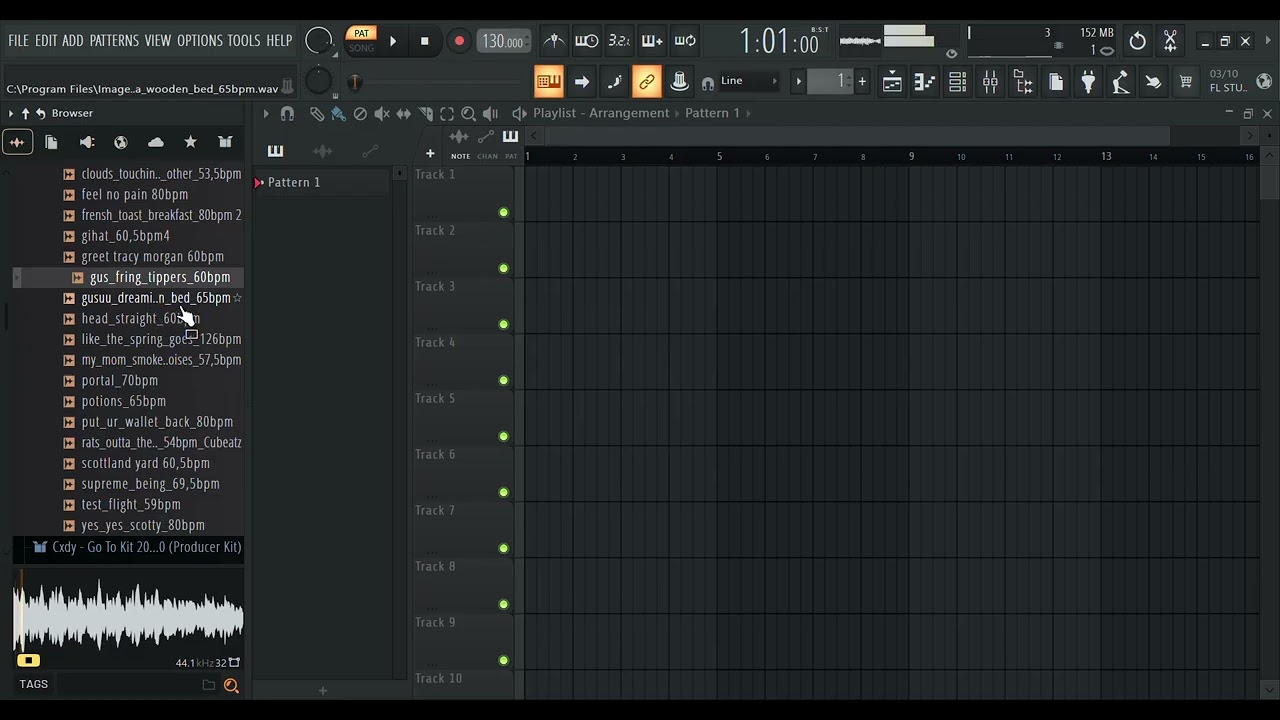Toggle PAT/SONG mode switch
The width and height of the screenshot is (1280, 720).
click(x=361, y=40)
